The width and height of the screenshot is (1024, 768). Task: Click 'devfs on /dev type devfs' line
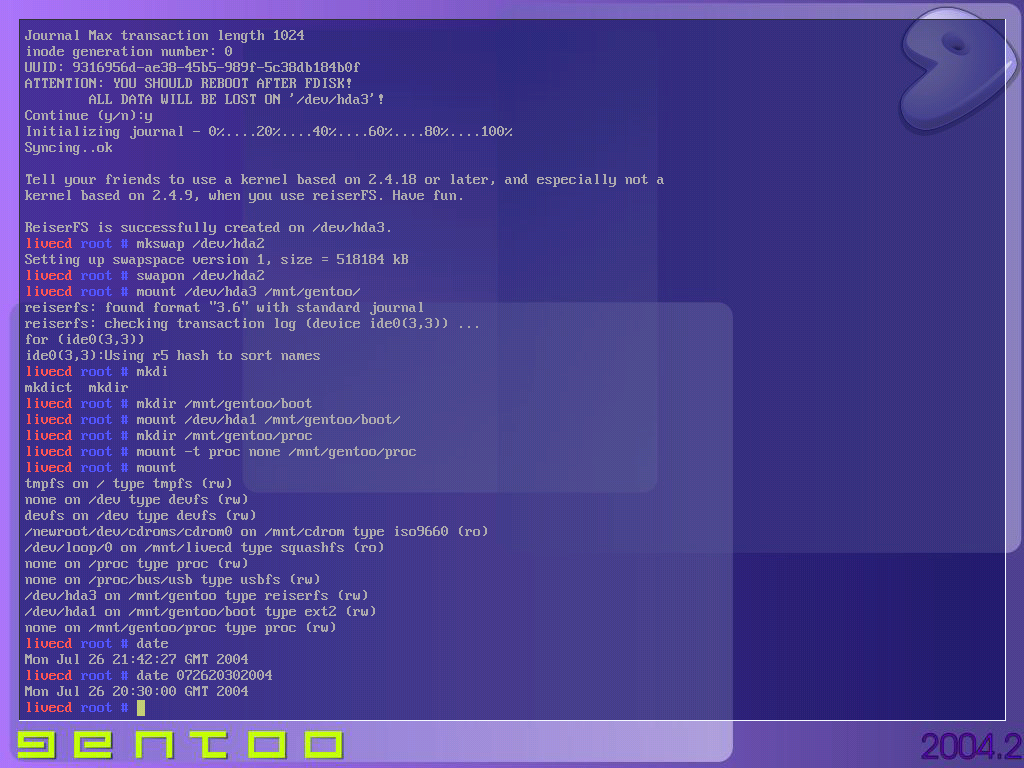click(x=140, y=516)
